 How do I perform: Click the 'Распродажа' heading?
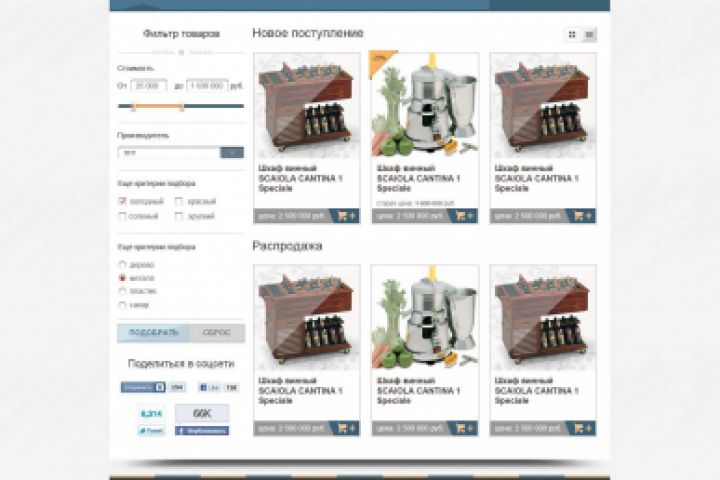(x=287, y=246)
